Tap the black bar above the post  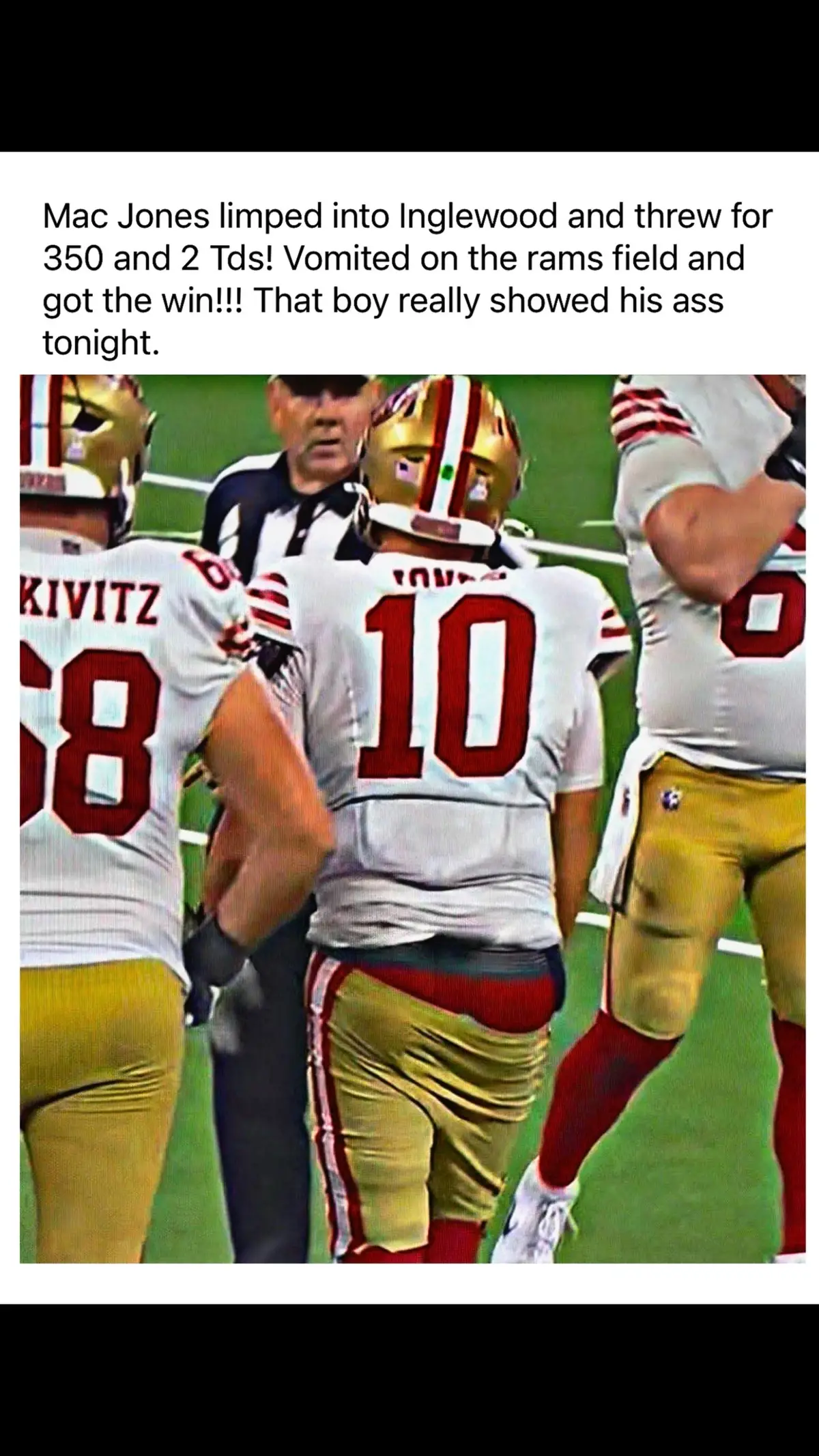[x=409, y=76]
